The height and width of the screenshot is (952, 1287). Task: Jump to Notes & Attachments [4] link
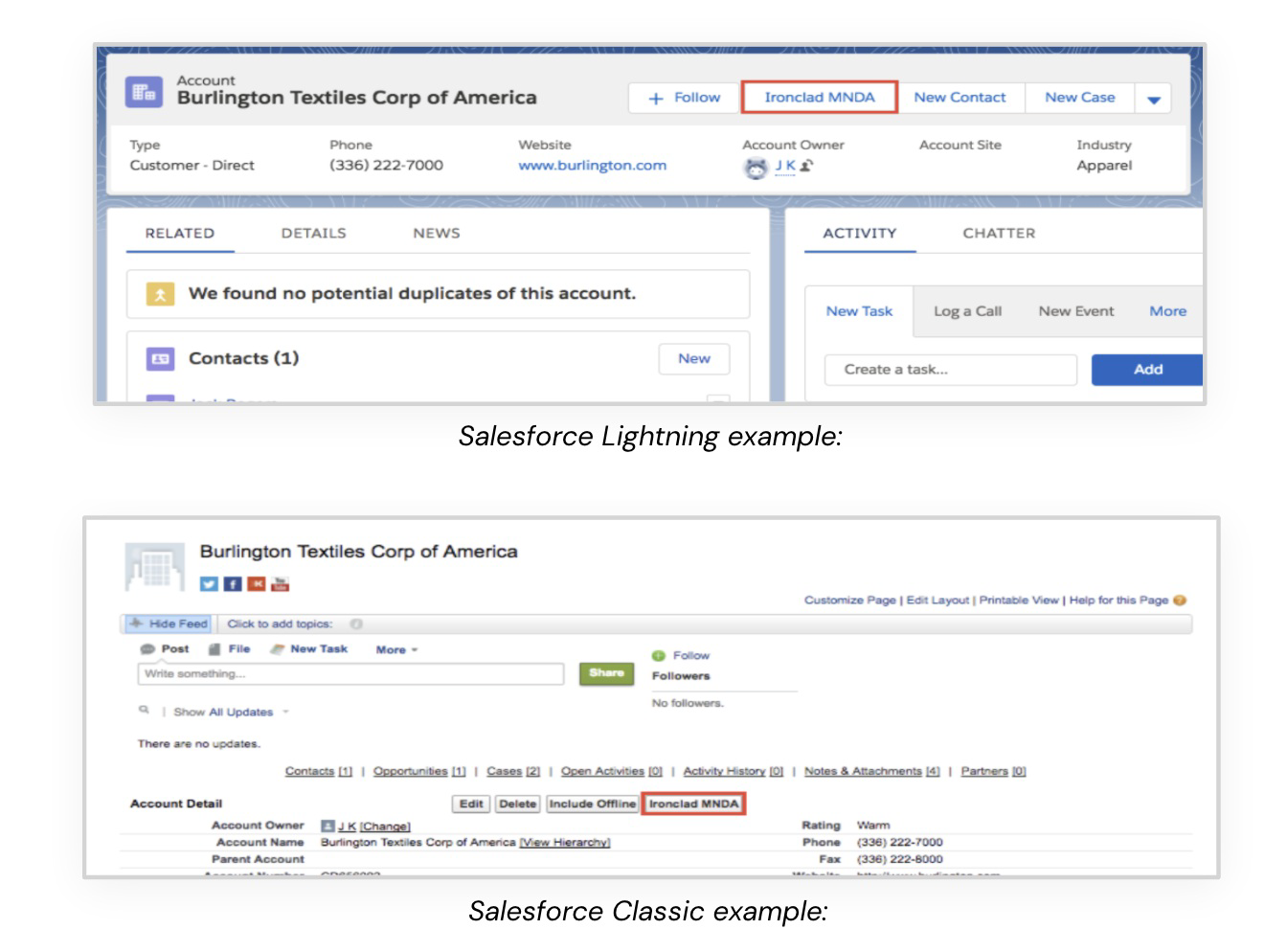click(x=872, y=771)
